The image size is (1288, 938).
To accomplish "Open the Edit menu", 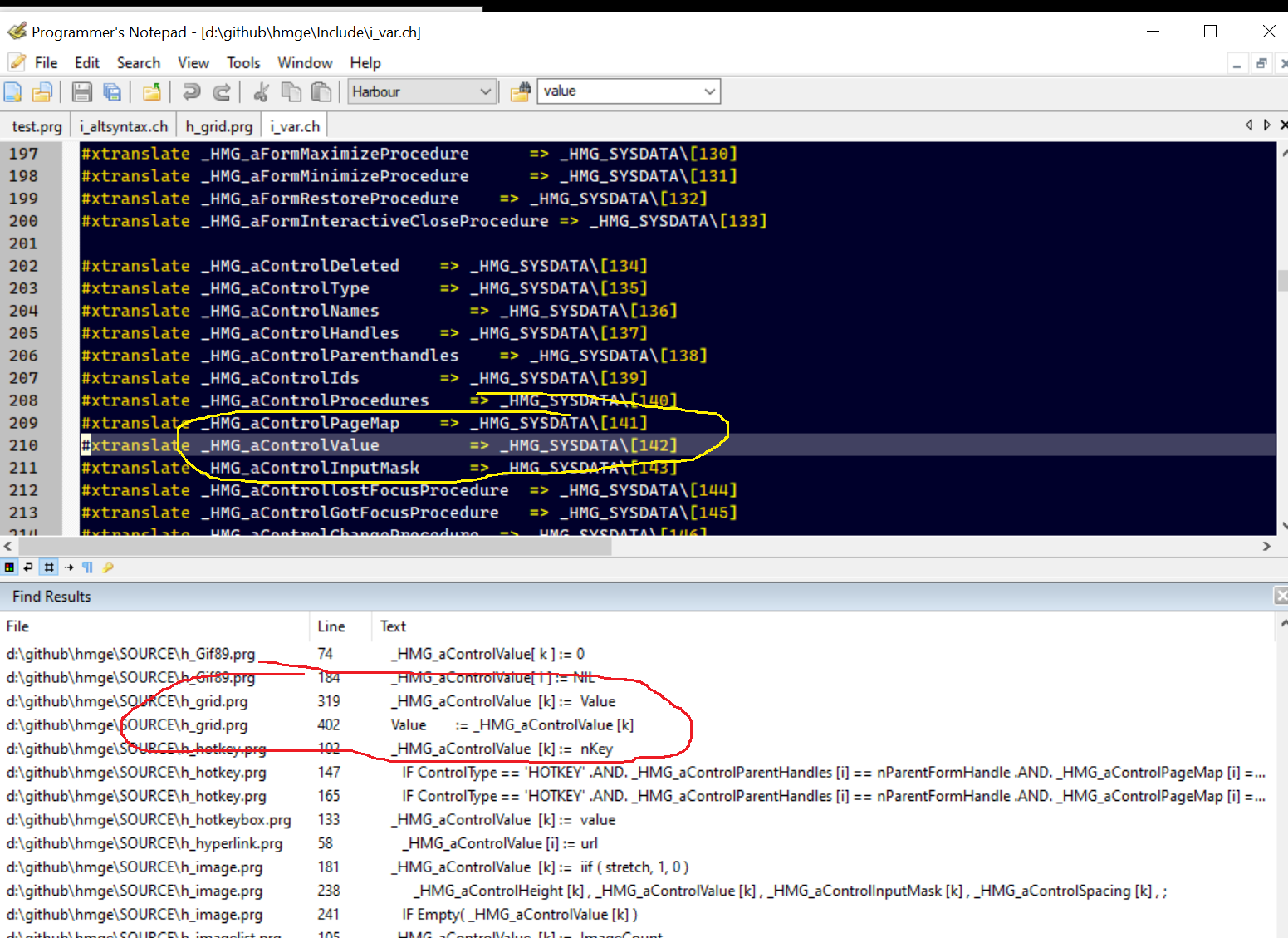I will pos(87,63).
